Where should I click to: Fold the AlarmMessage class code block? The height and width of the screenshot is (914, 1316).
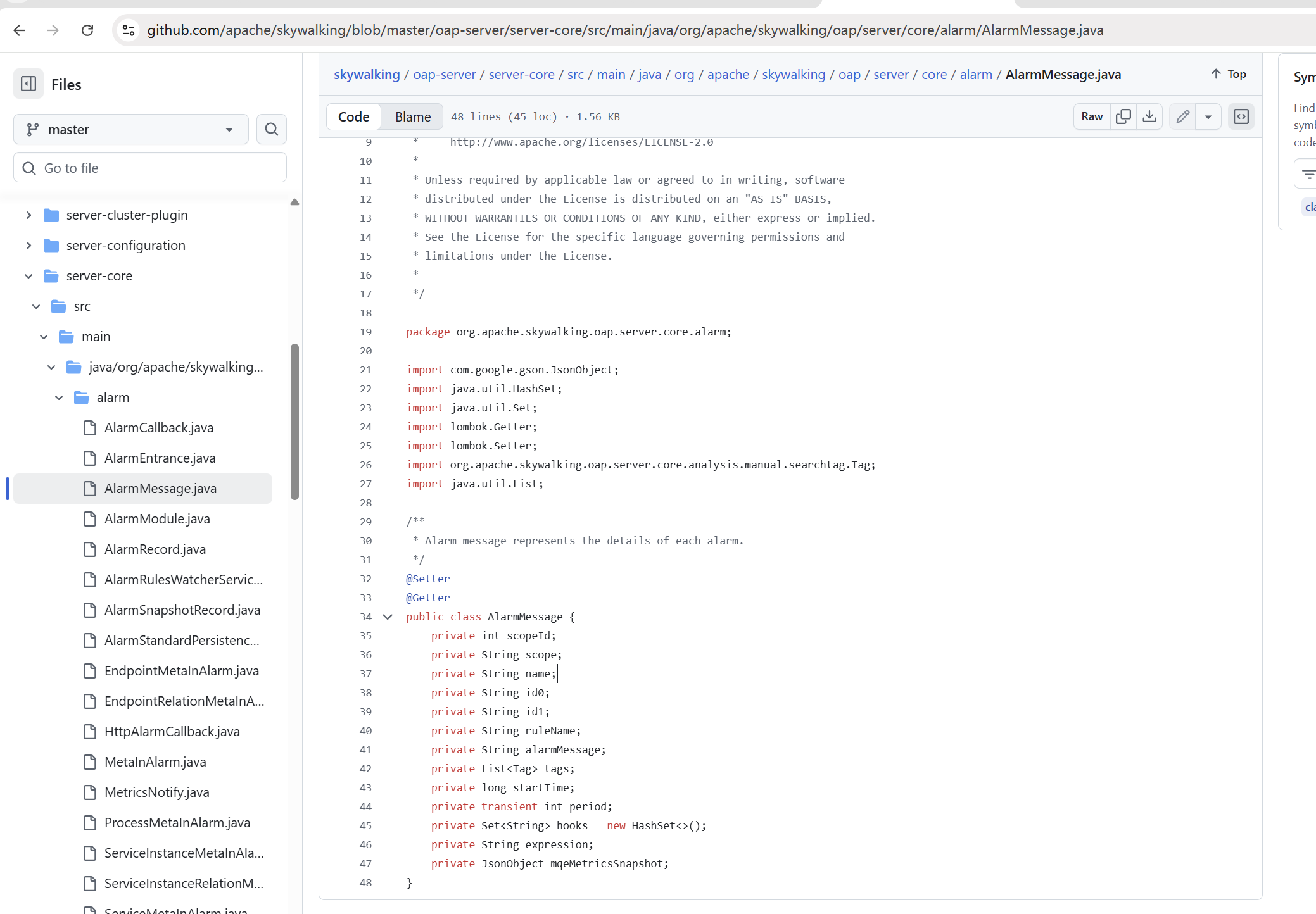tap(388, 617)
